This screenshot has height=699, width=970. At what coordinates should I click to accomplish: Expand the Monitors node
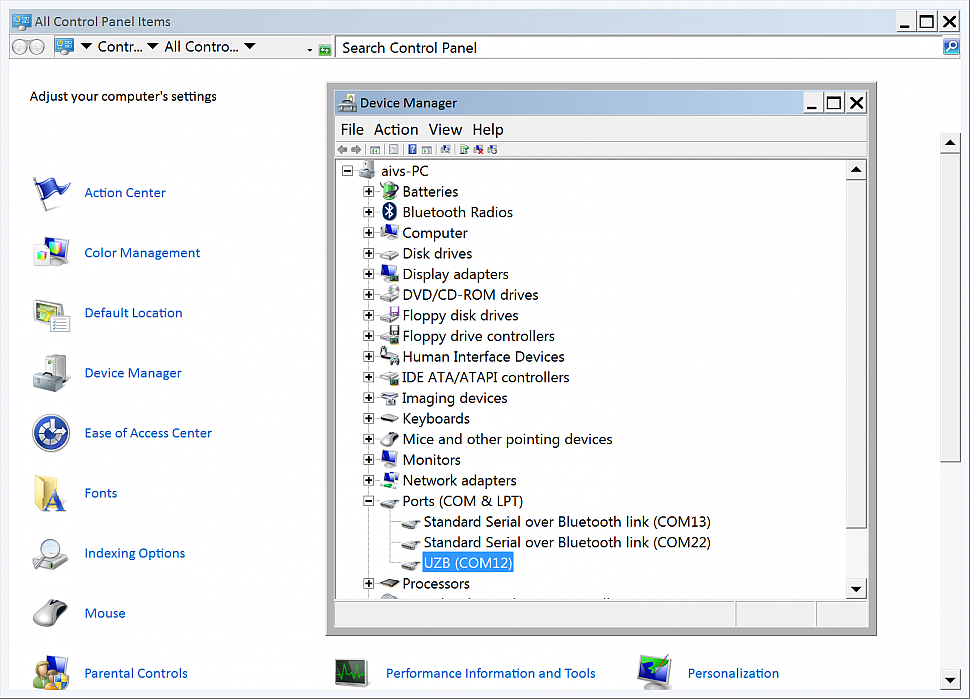[x=369, y=460]
